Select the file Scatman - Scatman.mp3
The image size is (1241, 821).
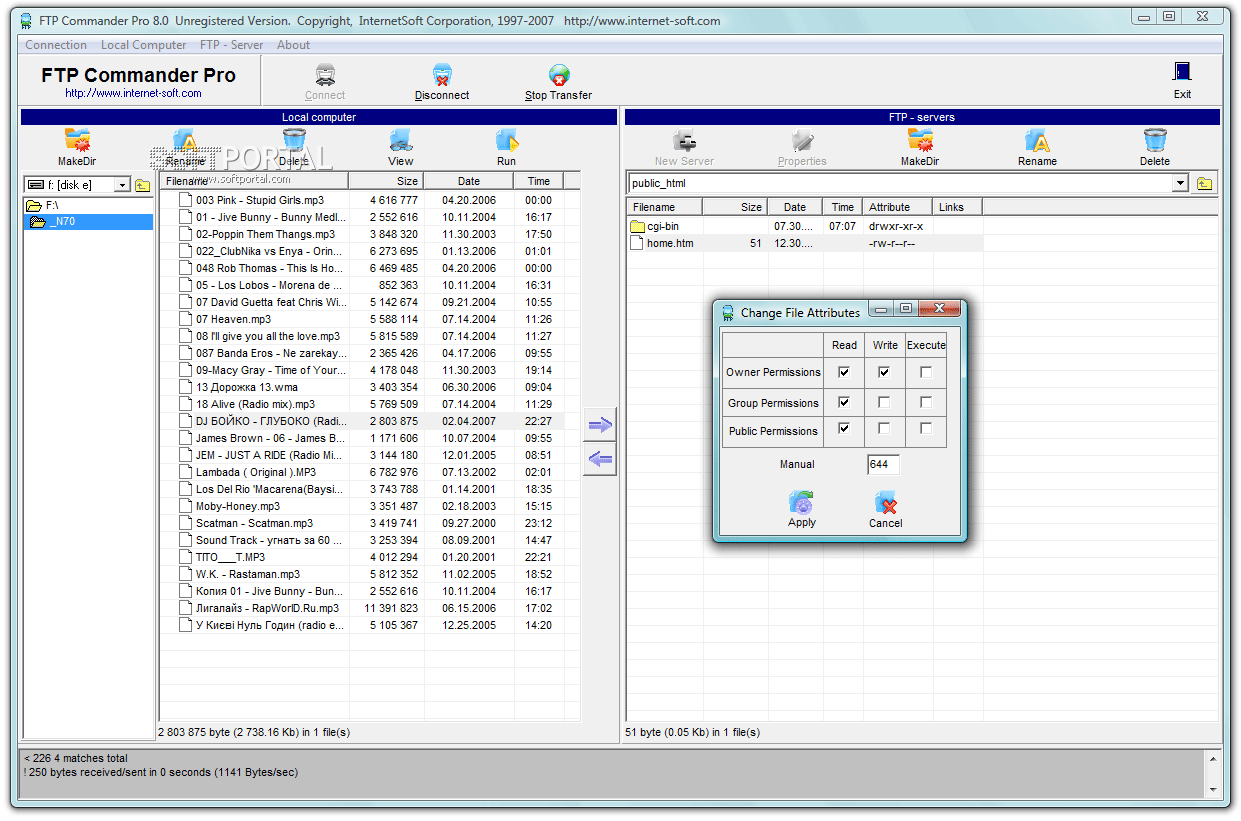pos(254,523)
